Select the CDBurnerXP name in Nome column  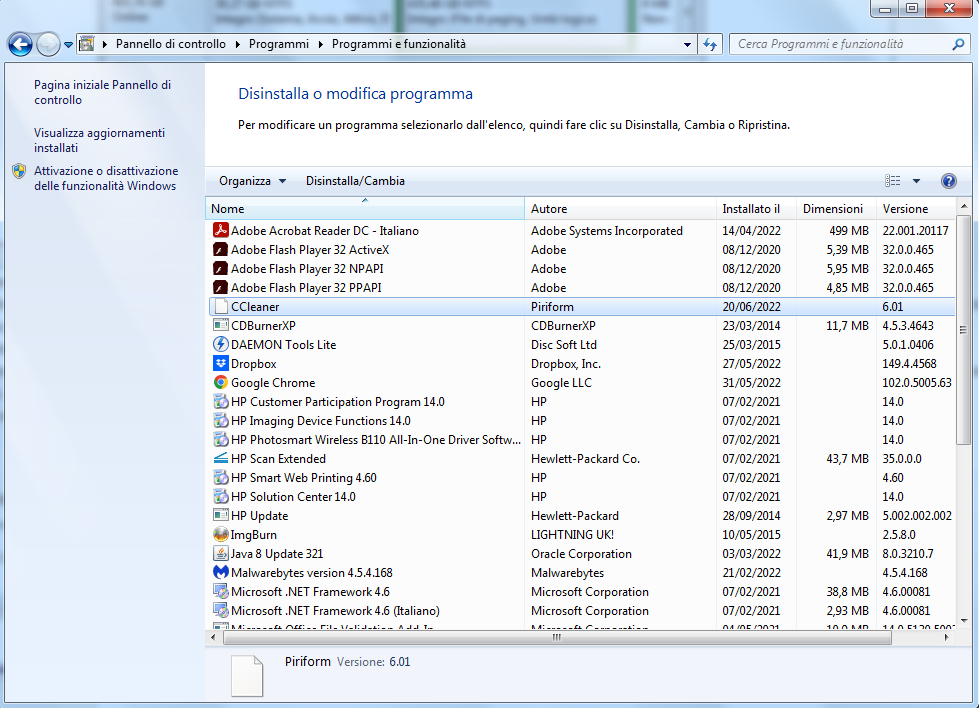click(x=263, y=326)
